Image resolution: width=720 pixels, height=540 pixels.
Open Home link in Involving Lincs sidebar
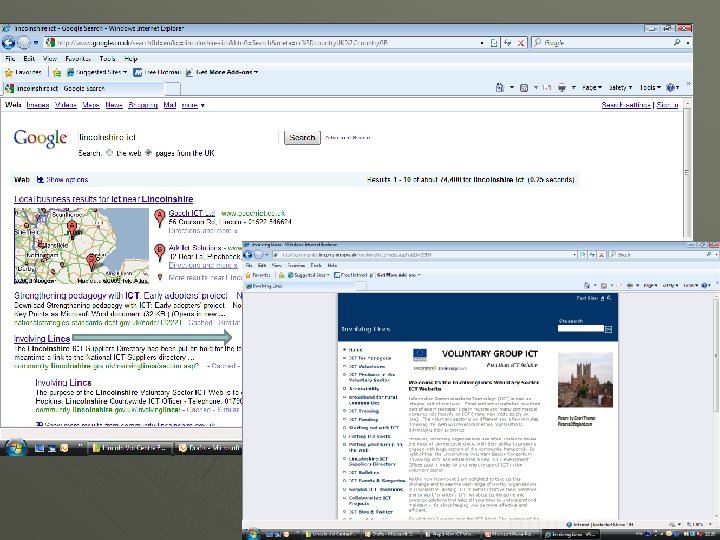[355, 350]
